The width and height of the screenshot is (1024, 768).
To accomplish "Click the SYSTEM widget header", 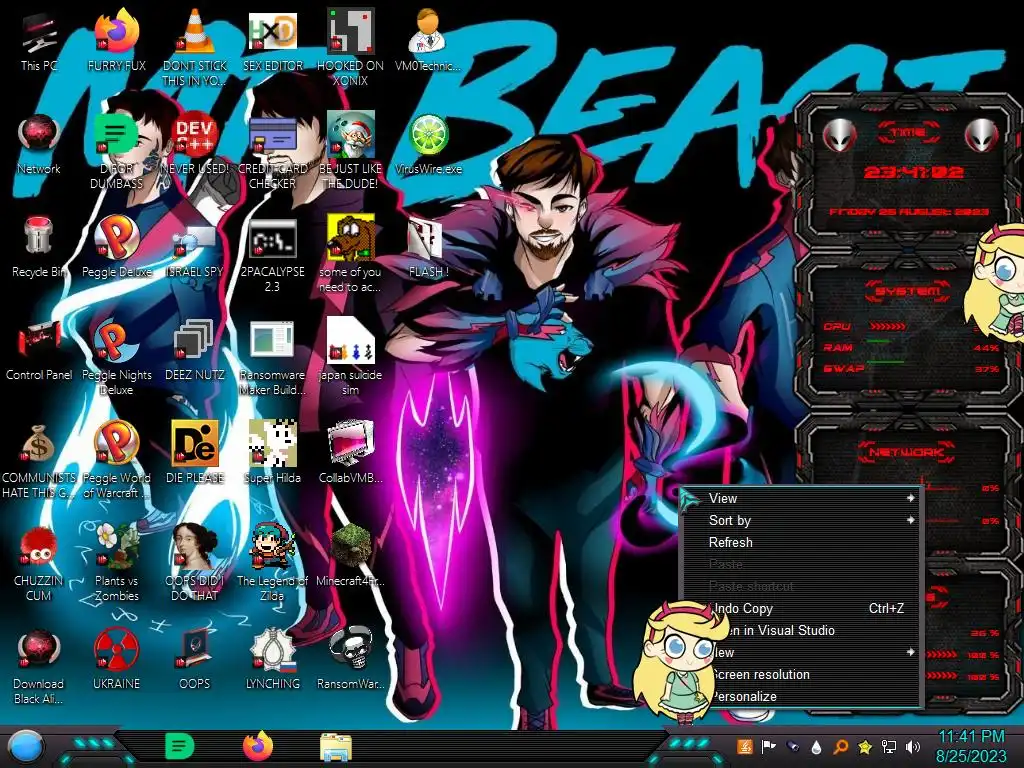I will pos(908,291).
